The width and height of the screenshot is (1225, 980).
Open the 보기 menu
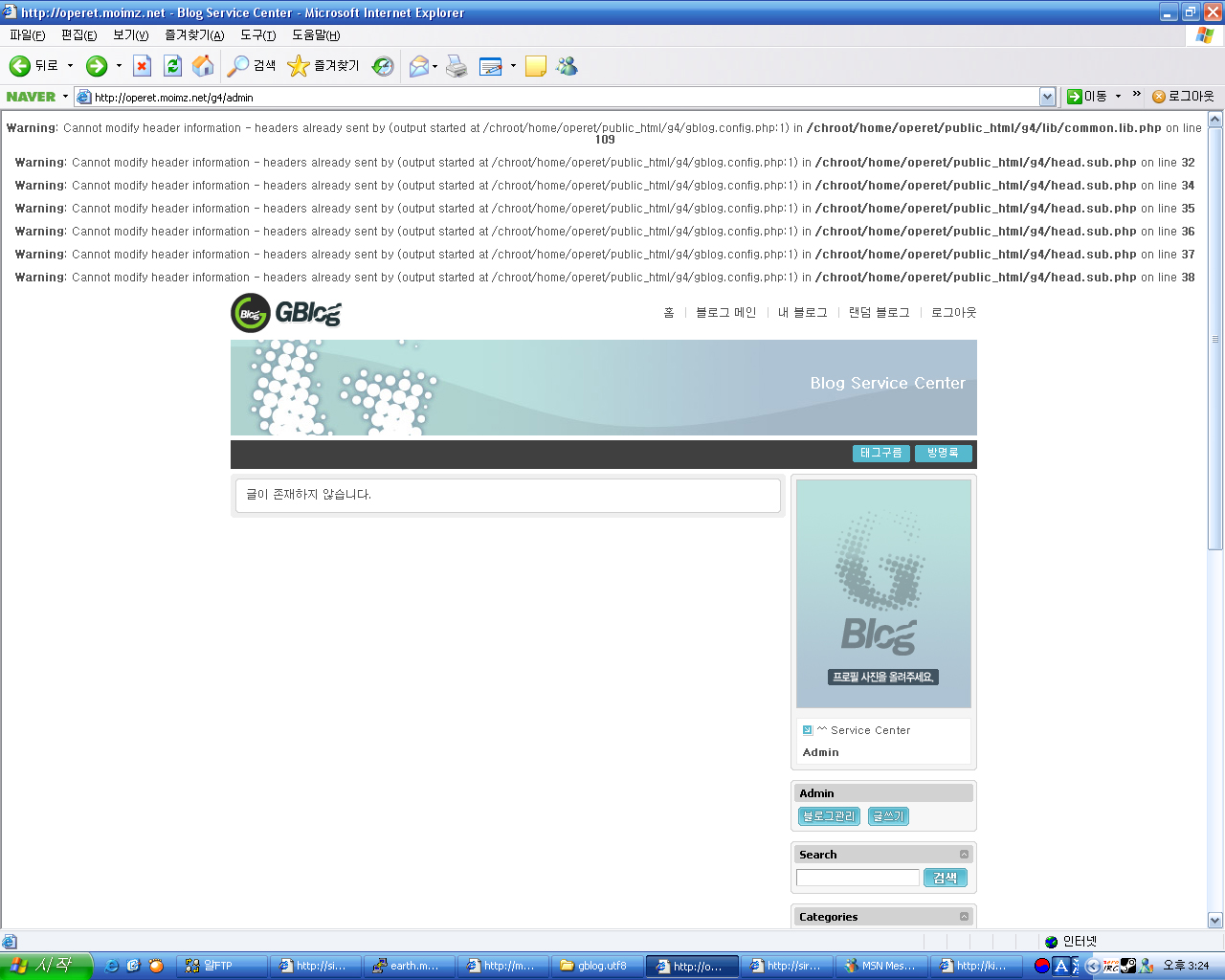[130, 35]
